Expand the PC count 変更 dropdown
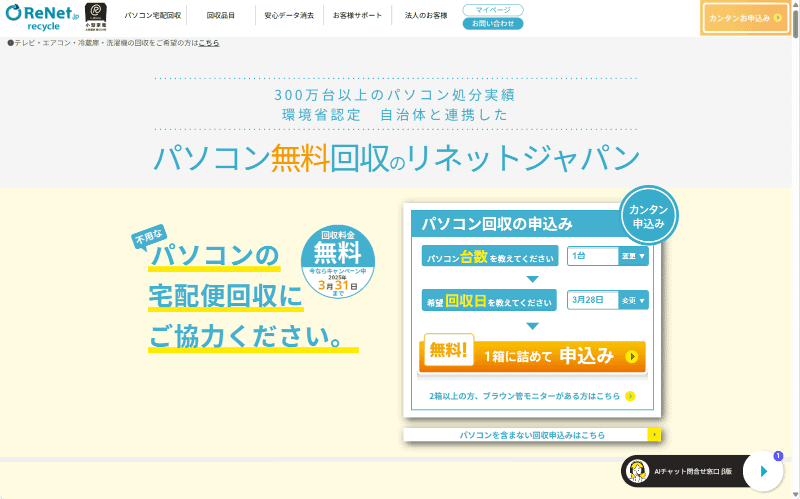The width and height of the screenshot is (800, 499). 634,256
